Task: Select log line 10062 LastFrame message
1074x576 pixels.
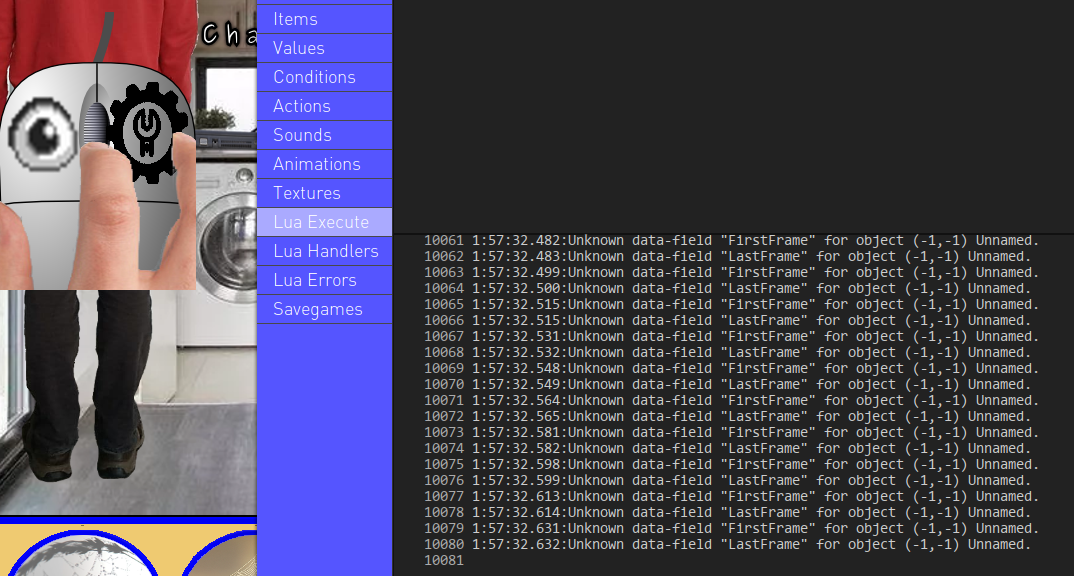Action: pos(727,256)
